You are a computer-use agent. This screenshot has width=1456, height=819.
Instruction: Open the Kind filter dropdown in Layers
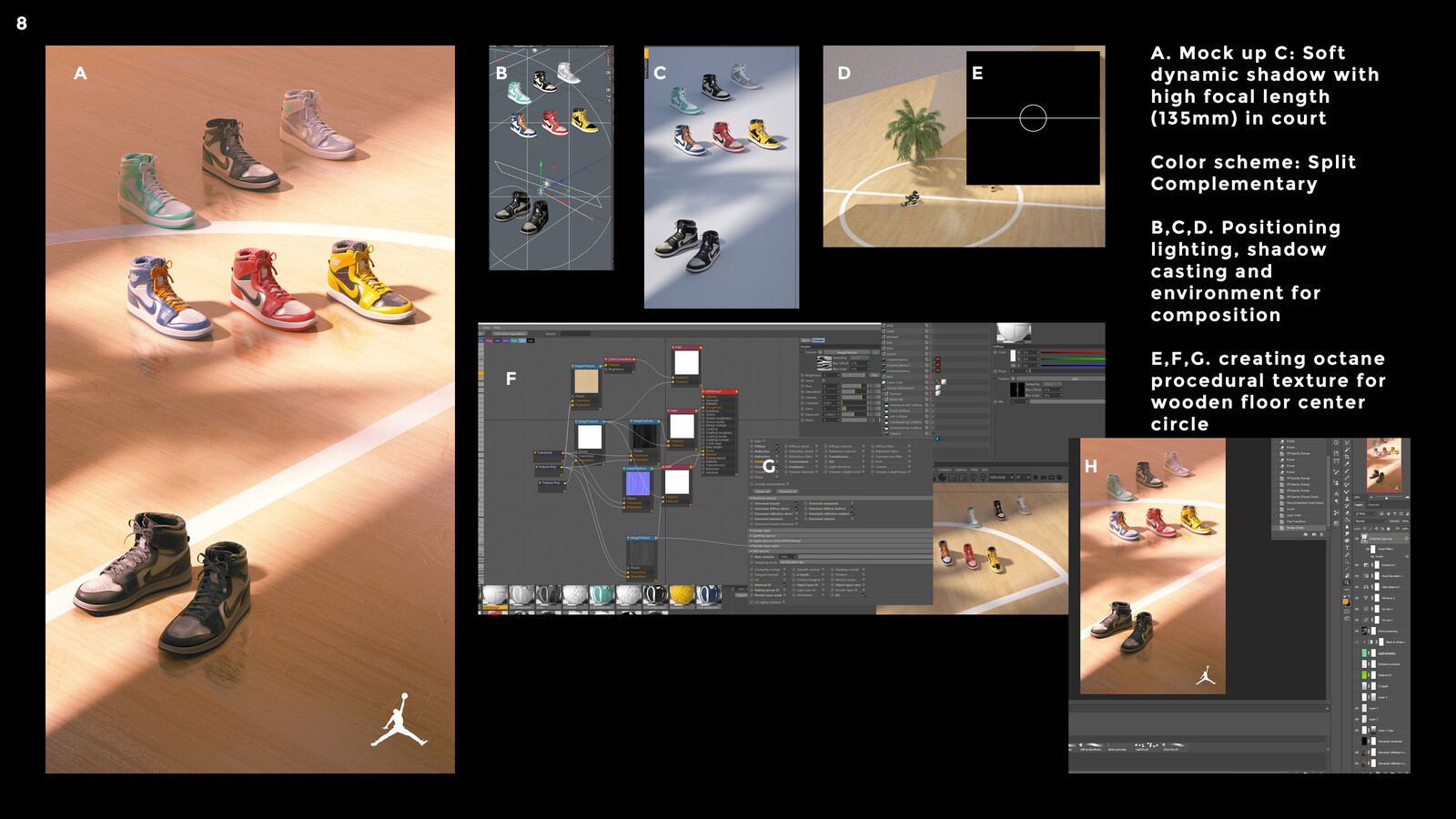pos(1365,513)
